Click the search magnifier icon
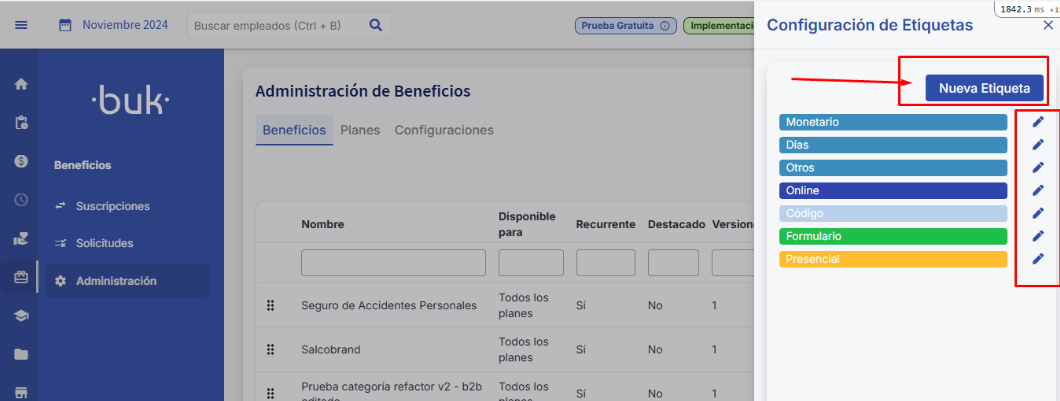1060x401 pixels. [376, 25]
